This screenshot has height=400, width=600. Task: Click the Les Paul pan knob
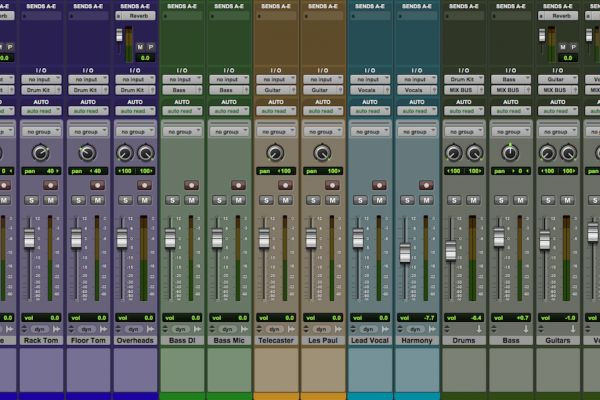tap(322, 153)
